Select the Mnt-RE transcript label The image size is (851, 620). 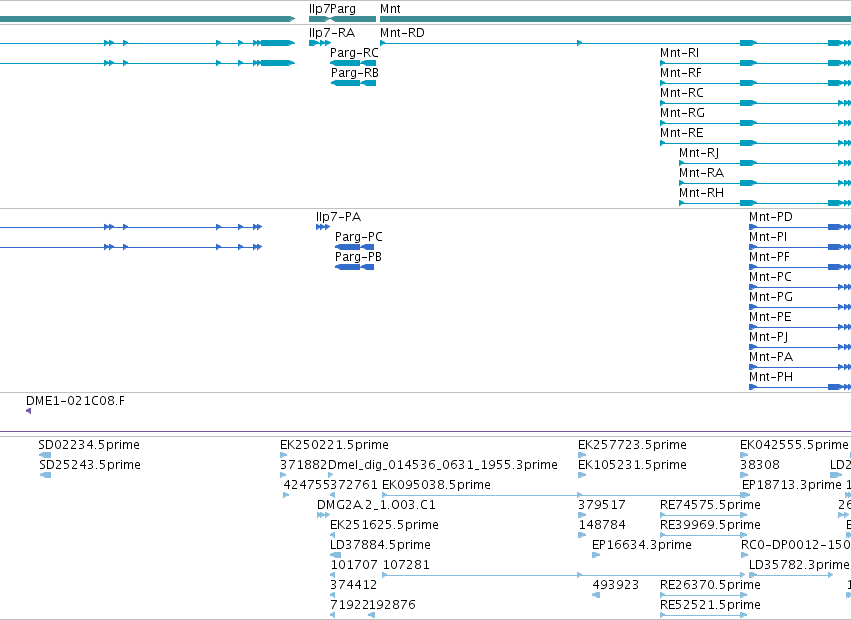coord(682,133)
